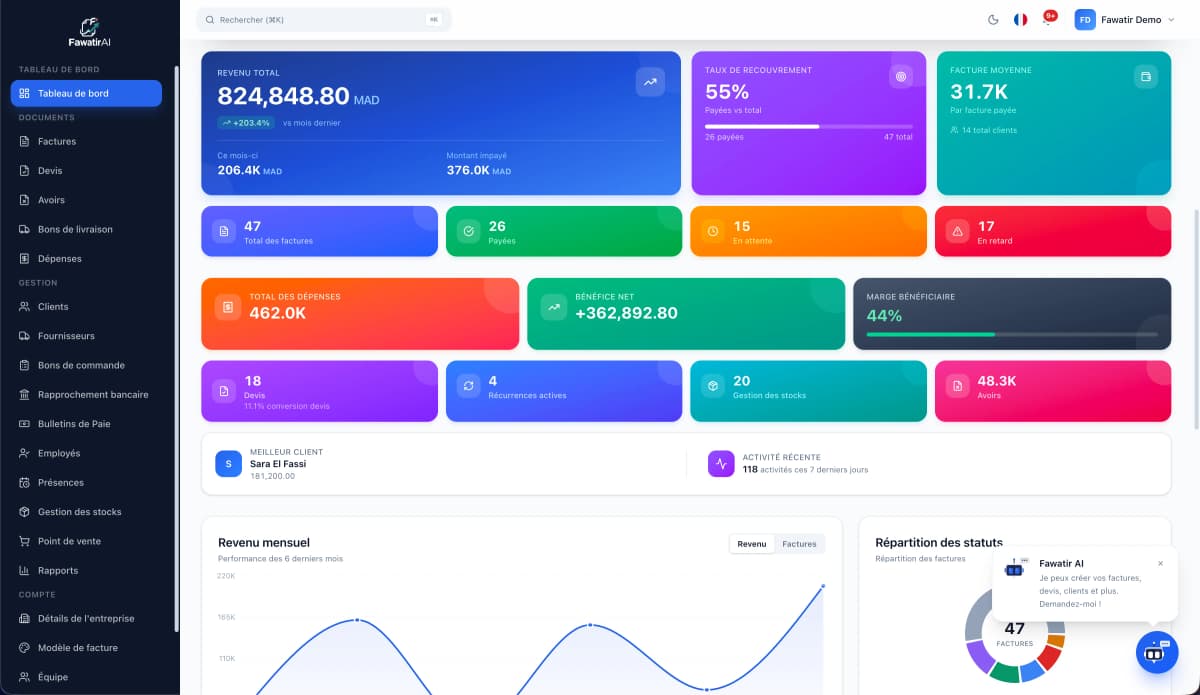
Task: Select the Devis icon in the sidebar
Action: (x=24, y=170)
